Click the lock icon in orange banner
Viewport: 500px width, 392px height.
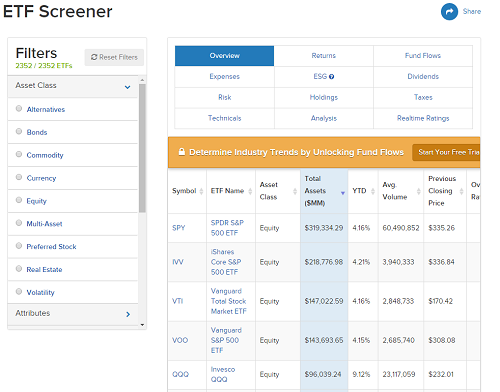click(182, 152)
